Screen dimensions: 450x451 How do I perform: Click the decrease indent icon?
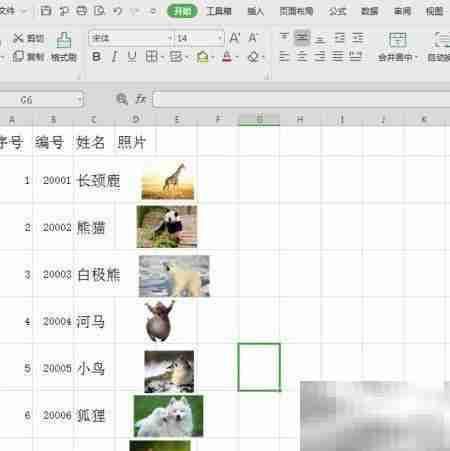point(339,38)
